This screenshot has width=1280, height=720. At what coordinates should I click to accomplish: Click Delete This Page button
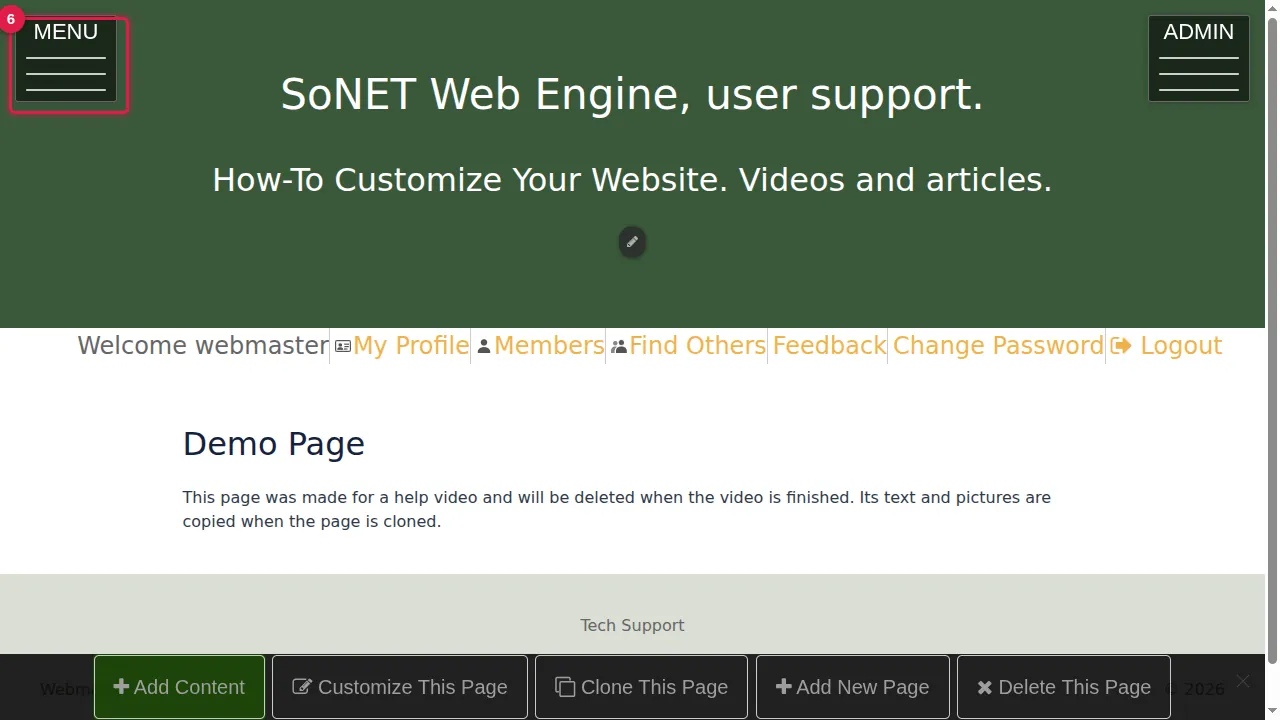click(1064, 687)
